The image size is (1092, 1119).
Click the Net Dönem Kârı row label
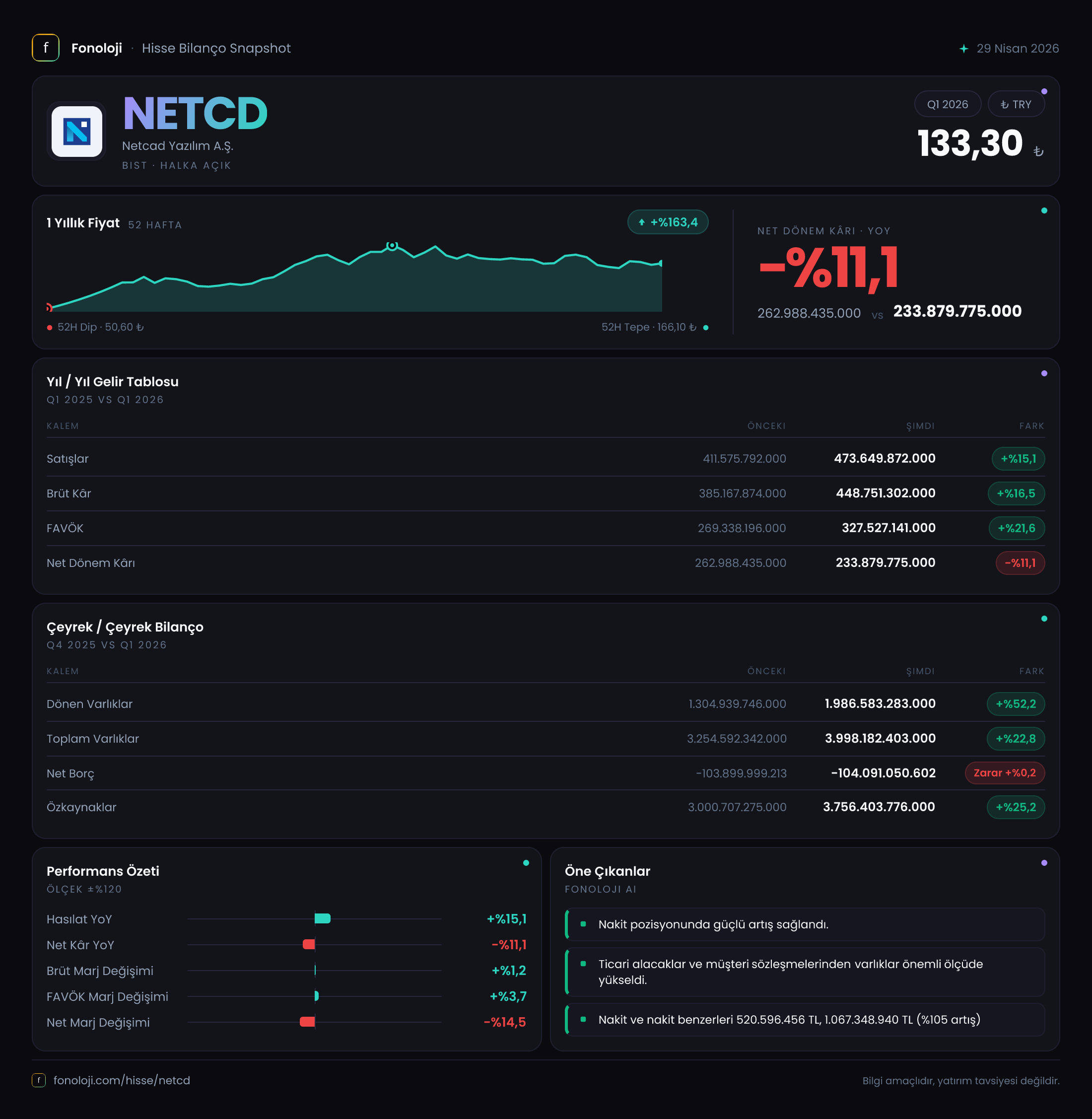(x=91, y=562)
